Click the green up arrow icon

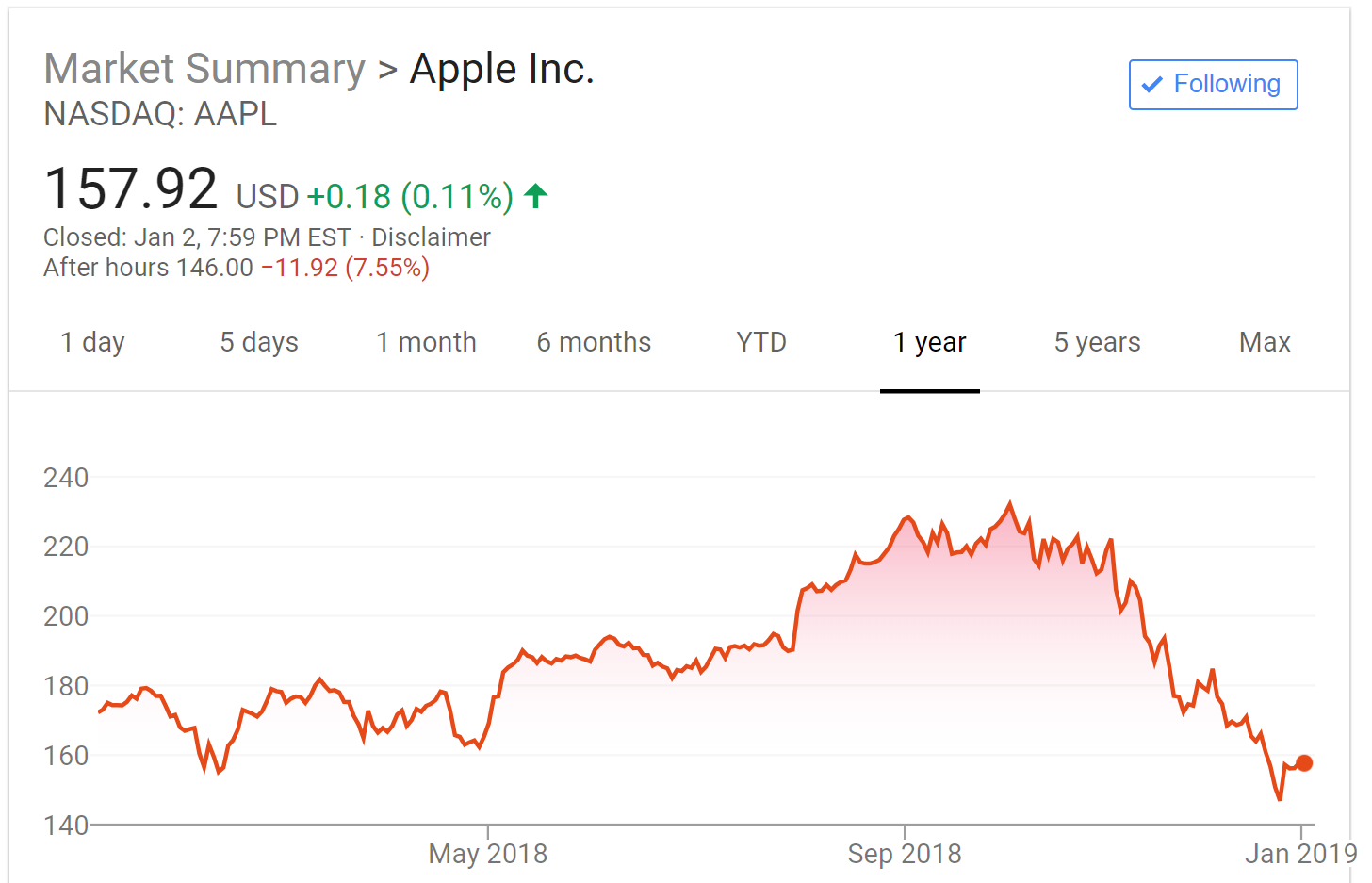click(535, 196)
